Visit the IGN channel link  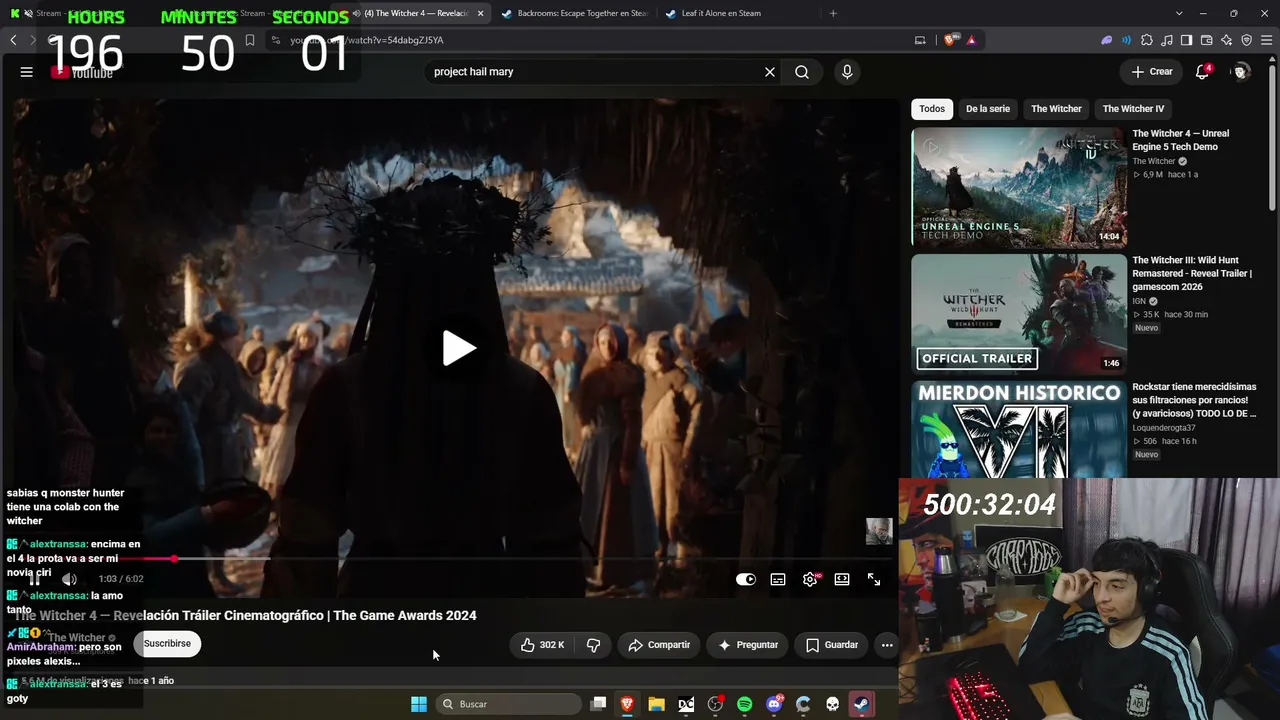point(1139,301)
